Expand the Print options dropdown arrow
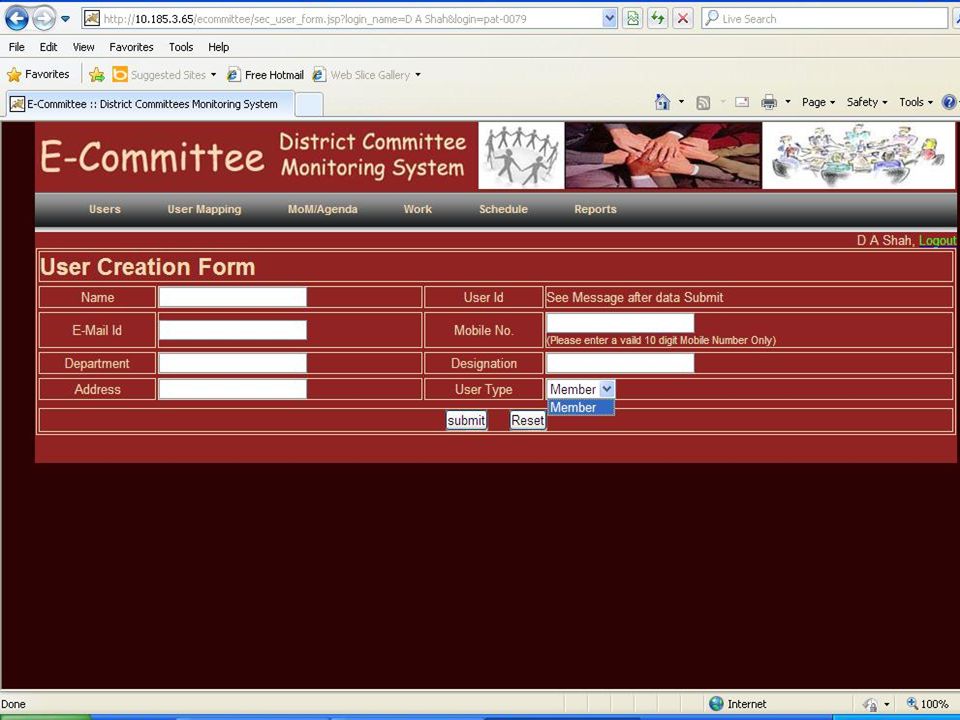This screenshot has width=960, height=720. [788, 102]
